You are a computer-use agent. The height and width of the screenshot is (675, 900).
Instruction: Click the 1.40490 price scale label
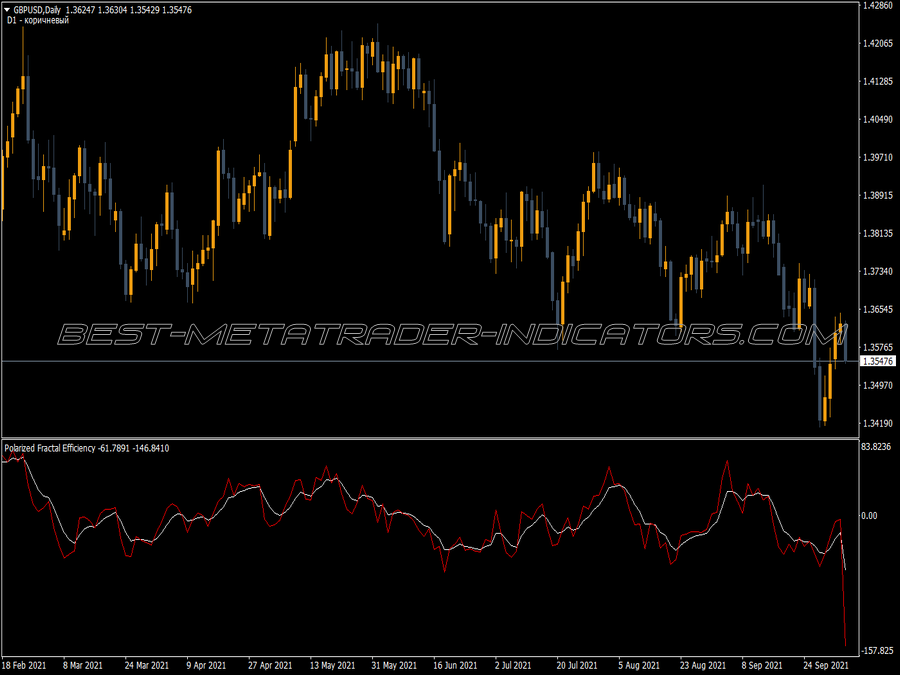coord(878,119)
